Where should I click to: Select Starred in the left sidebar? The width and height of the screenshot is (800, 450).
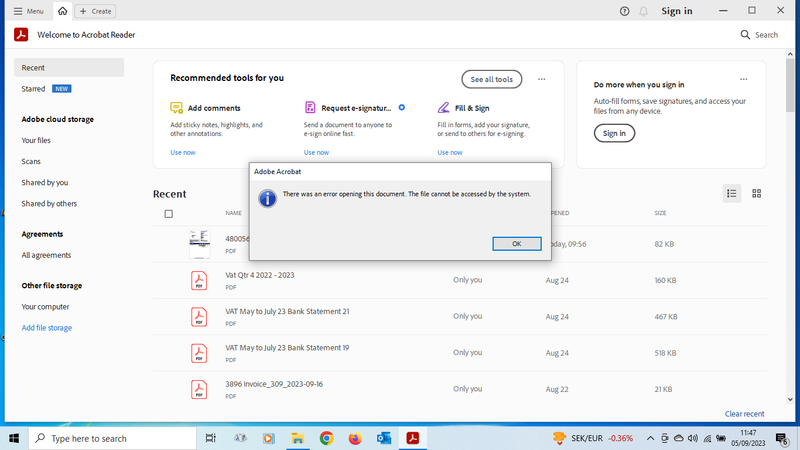click(x=34, y=89)
